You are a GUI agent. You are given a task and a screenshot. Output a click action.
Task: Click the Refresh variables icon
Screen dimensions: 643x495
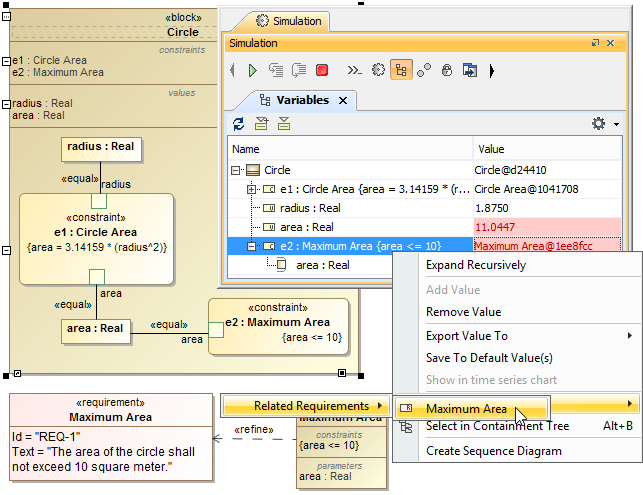point(238,124)
